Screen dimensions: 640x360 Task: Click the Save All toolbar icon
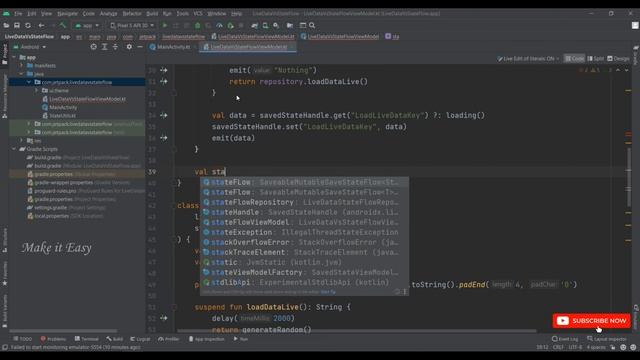pos(17,25)
